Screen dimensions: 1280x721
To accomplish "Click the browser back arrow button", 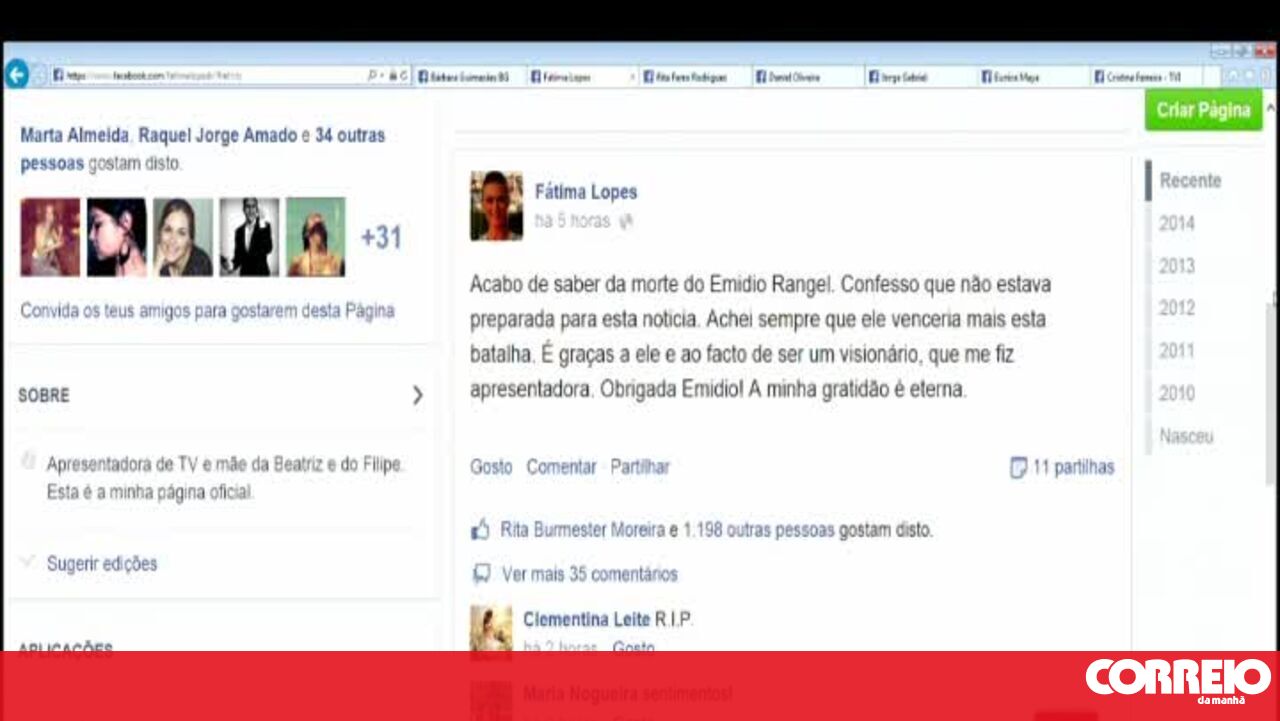I will 16,74.
